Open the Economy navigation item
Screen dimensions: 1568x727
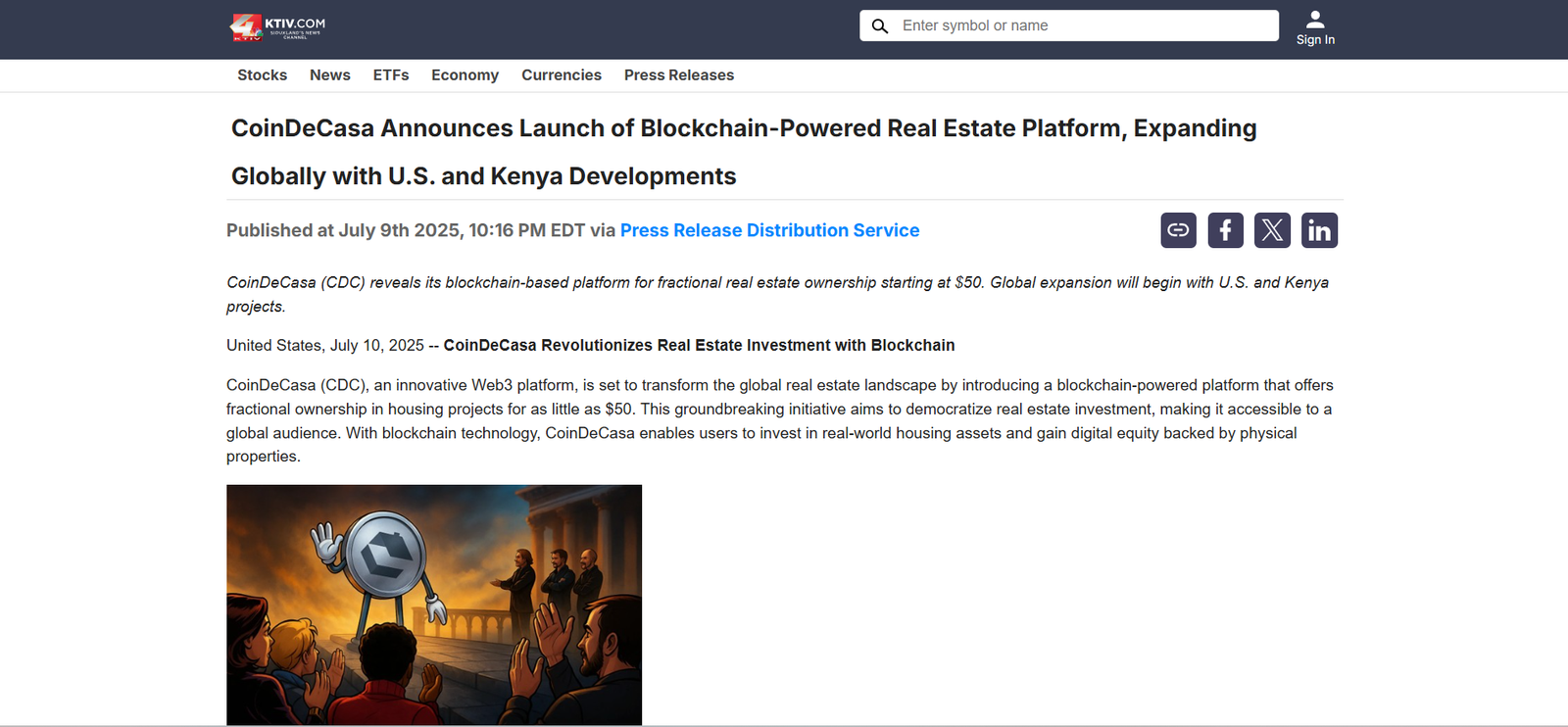click(x=465, y=75)
